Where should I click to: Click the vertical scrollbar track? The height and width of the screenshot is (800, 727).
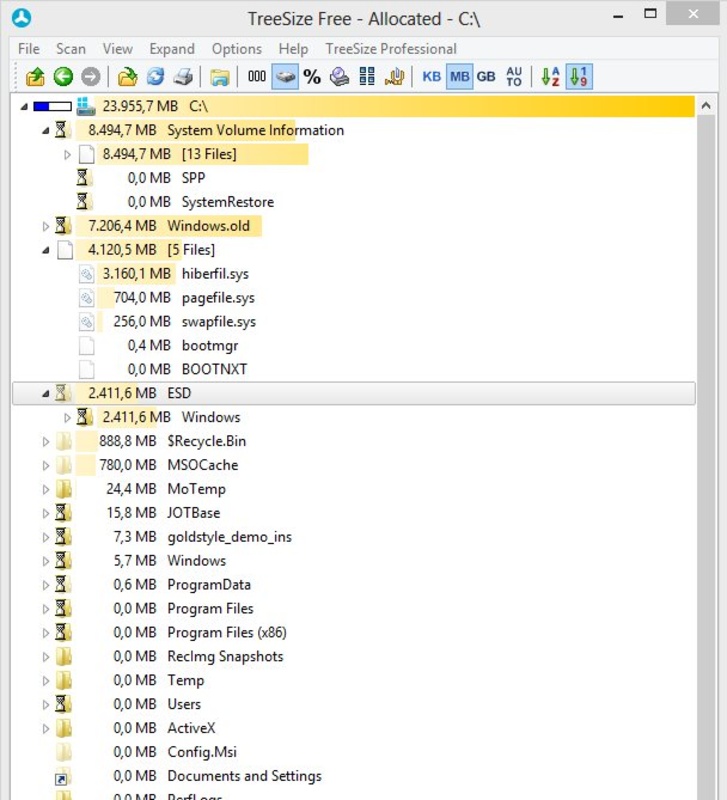click(706, 459)
